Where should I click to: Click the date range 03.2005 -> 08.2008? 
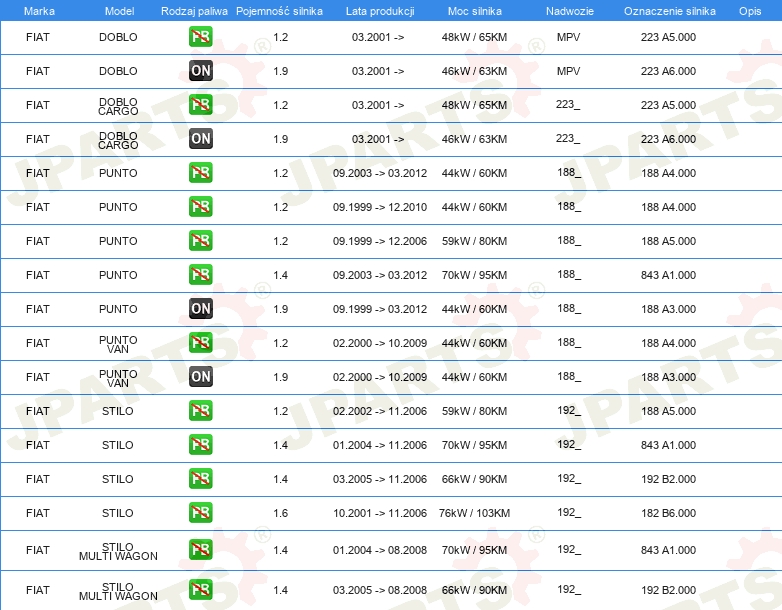coord(380,590)
